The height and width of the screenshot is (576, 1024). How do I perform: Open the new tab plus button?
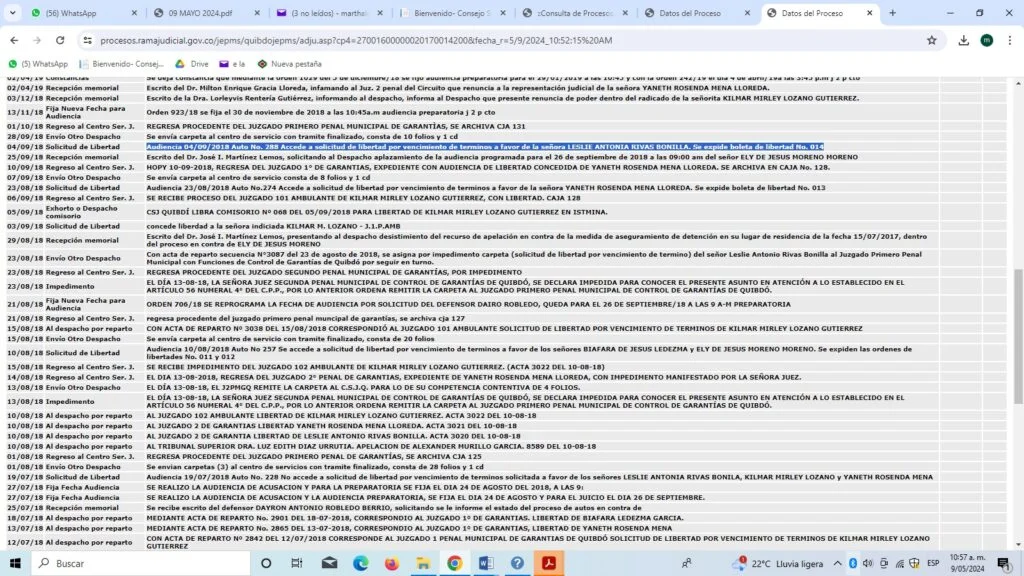coord(894,13)
